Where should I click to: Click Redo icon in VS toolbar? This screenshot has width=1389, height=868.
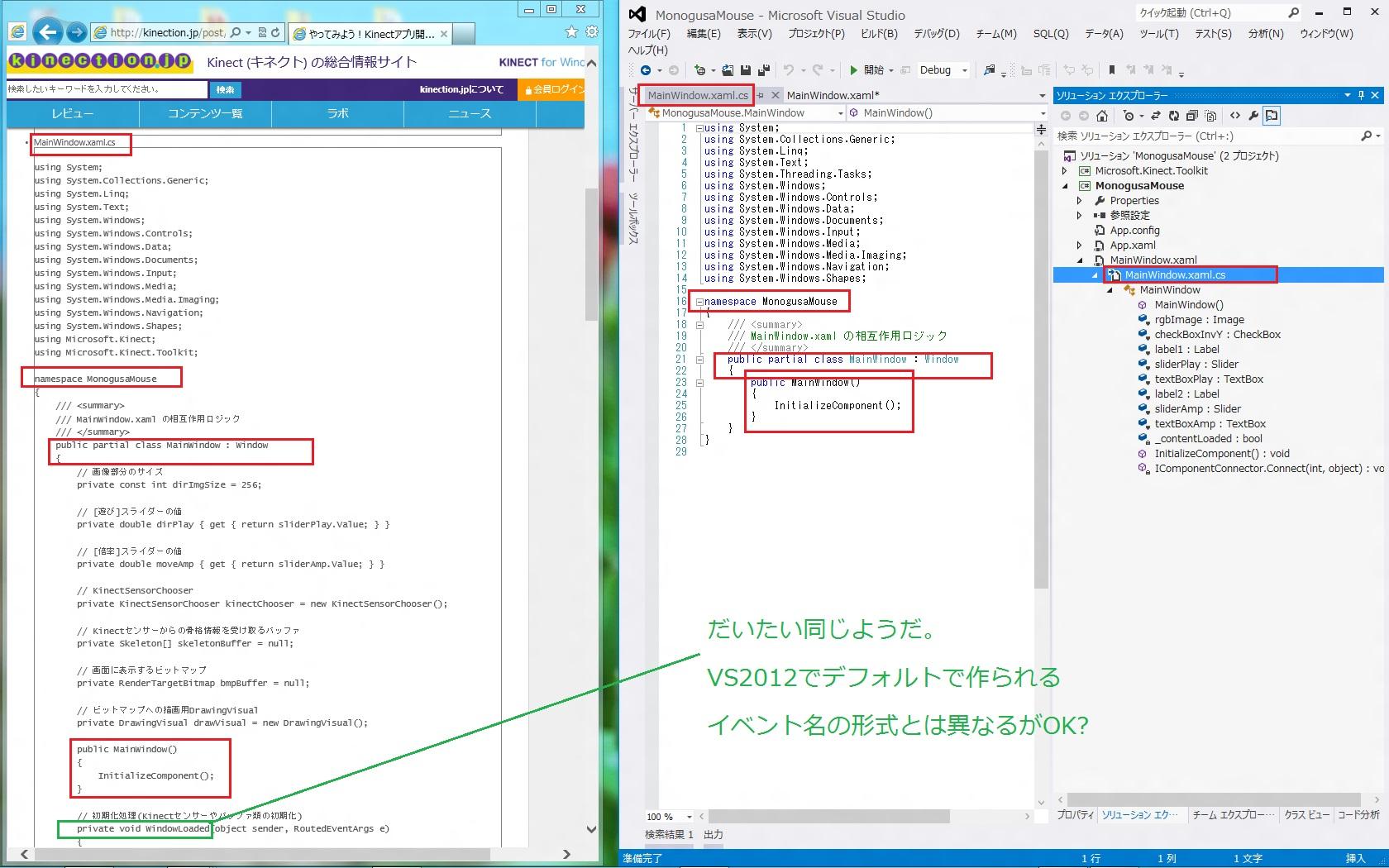(818, 70)
